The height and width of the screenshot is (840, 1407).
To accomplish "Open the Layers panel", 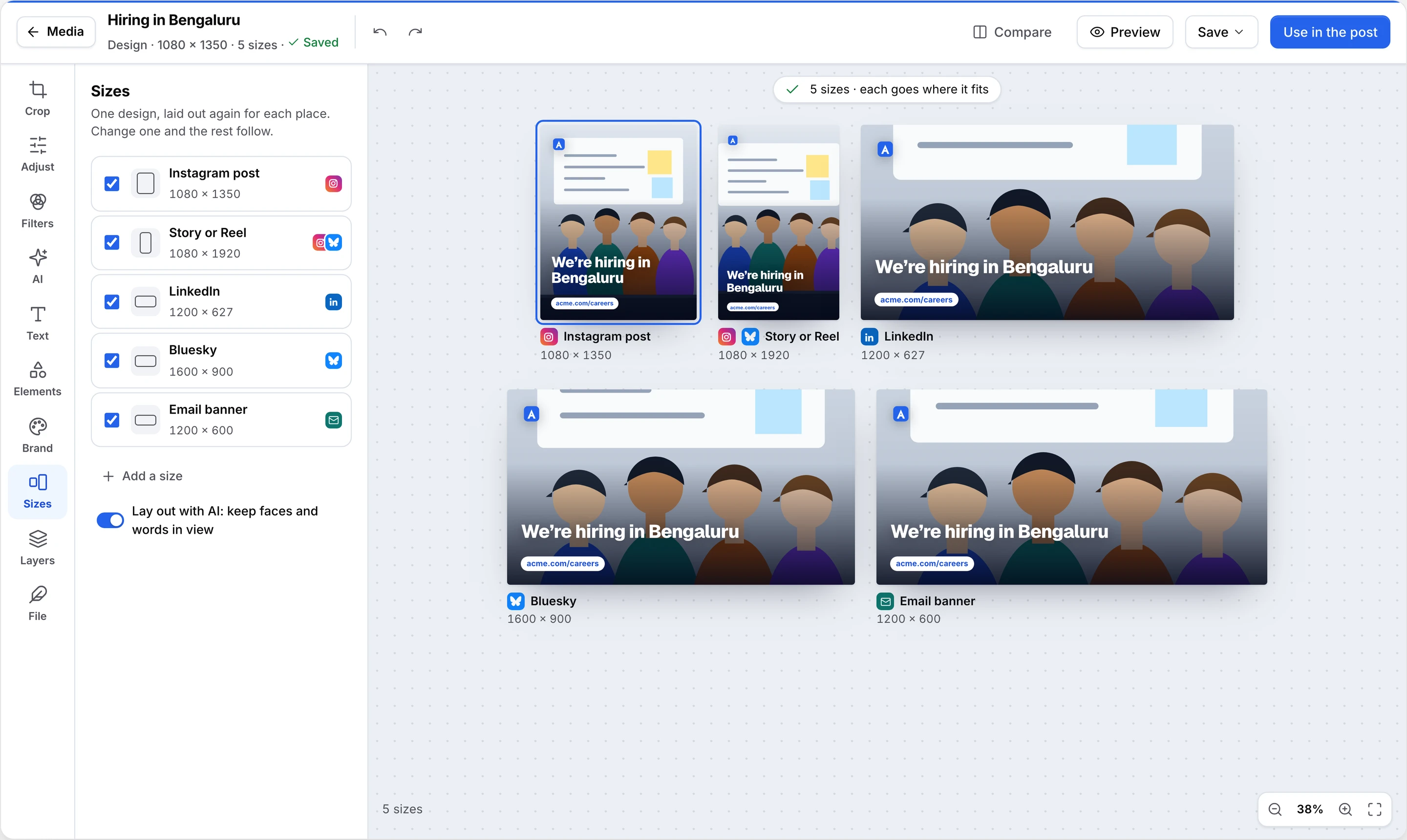I will tap(37, 547).
